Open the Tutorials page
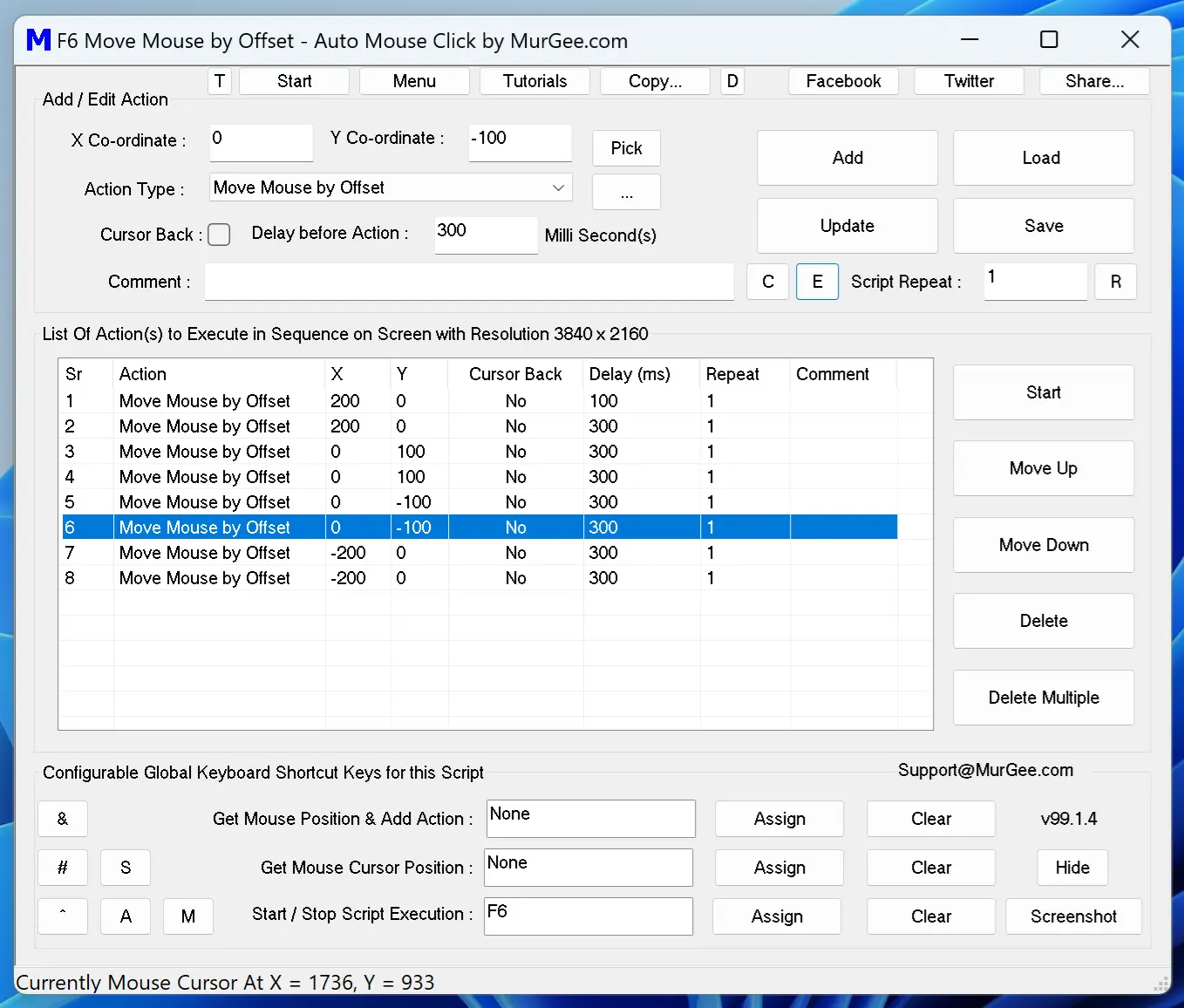This screenshot has height=1008, width=1184. pos(534,81)
